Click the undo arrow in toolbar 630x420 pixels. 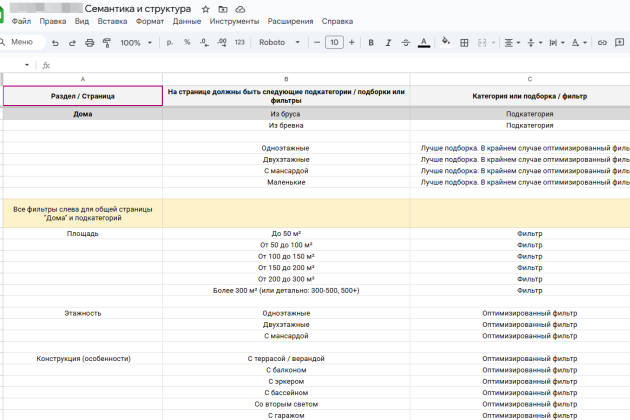tap(54, 43)
